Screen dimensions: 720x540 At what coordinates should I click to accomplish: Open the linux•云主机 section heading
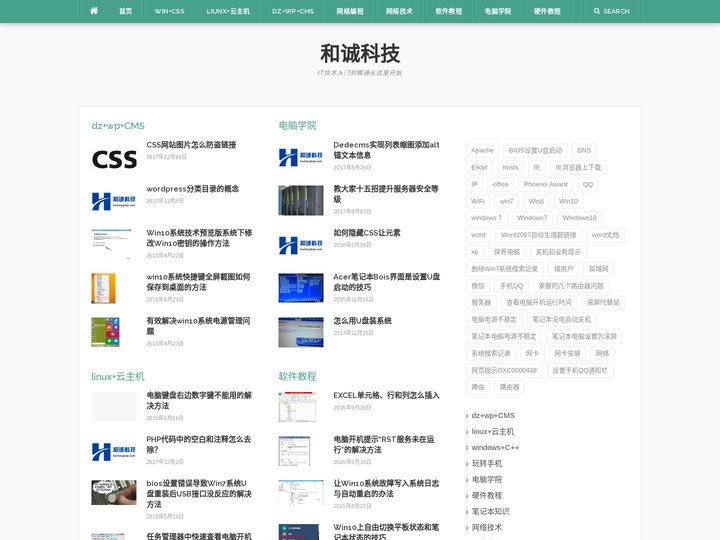118,377
